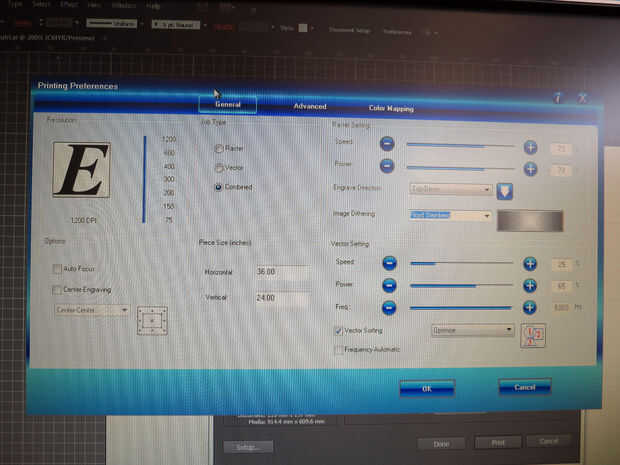Click the vertical resolution DPI slider
Image resolution: width=620 pixels, height=465 pixels.
[x=145, y=179]
